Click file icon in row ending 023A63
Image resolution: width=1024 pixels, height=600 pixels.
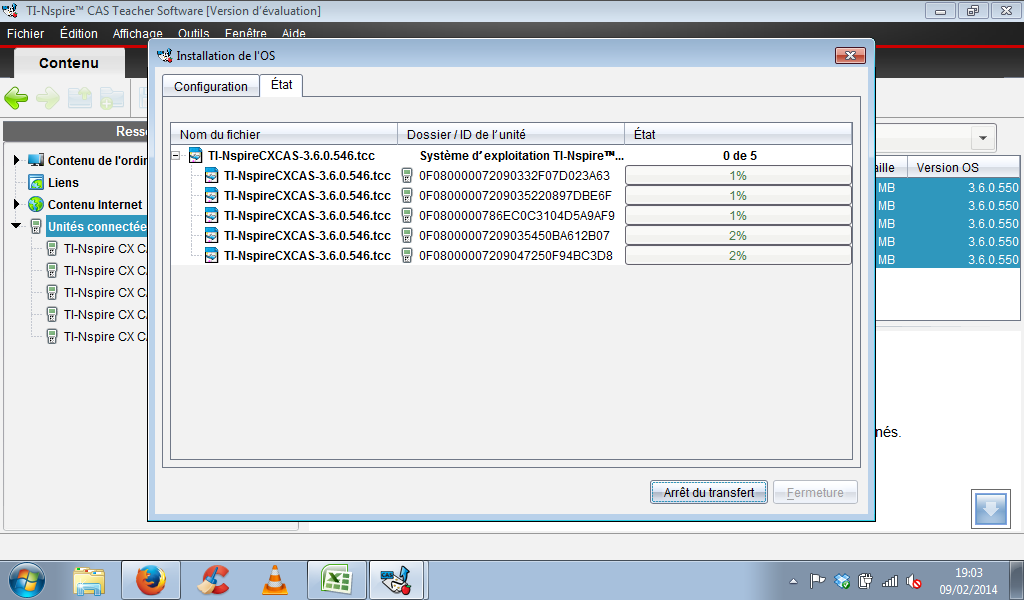[211, 176]
